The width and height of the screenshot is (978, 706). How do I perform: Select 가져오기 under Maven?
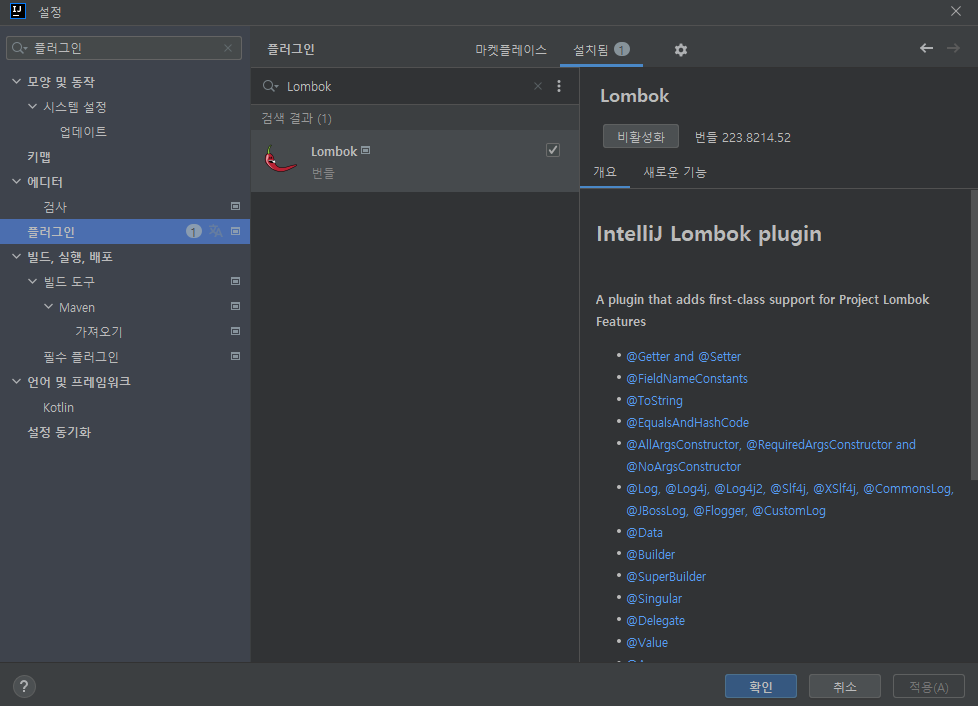pyautogui.click(x=99, y=332)
